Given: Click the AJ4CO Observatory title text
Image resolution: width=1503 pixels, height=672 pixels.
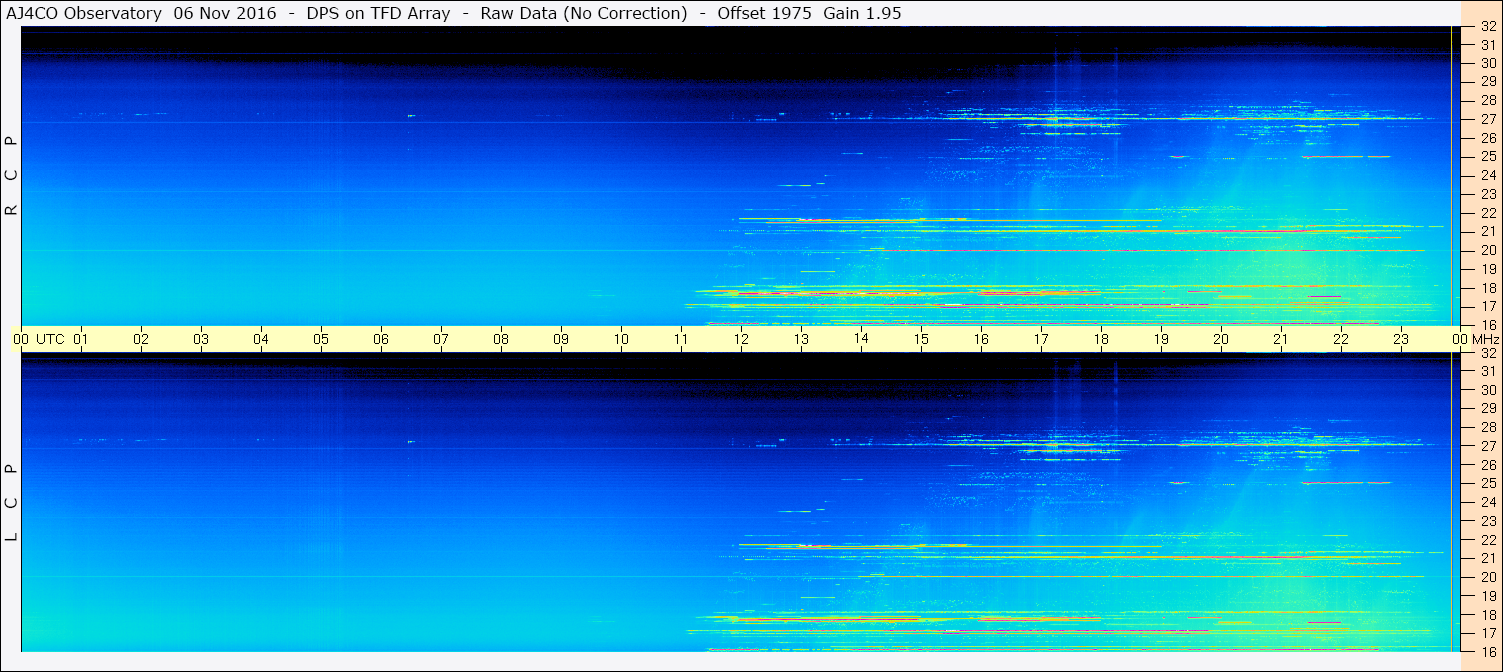Looking at the screenshot, I should coord(84,13).
